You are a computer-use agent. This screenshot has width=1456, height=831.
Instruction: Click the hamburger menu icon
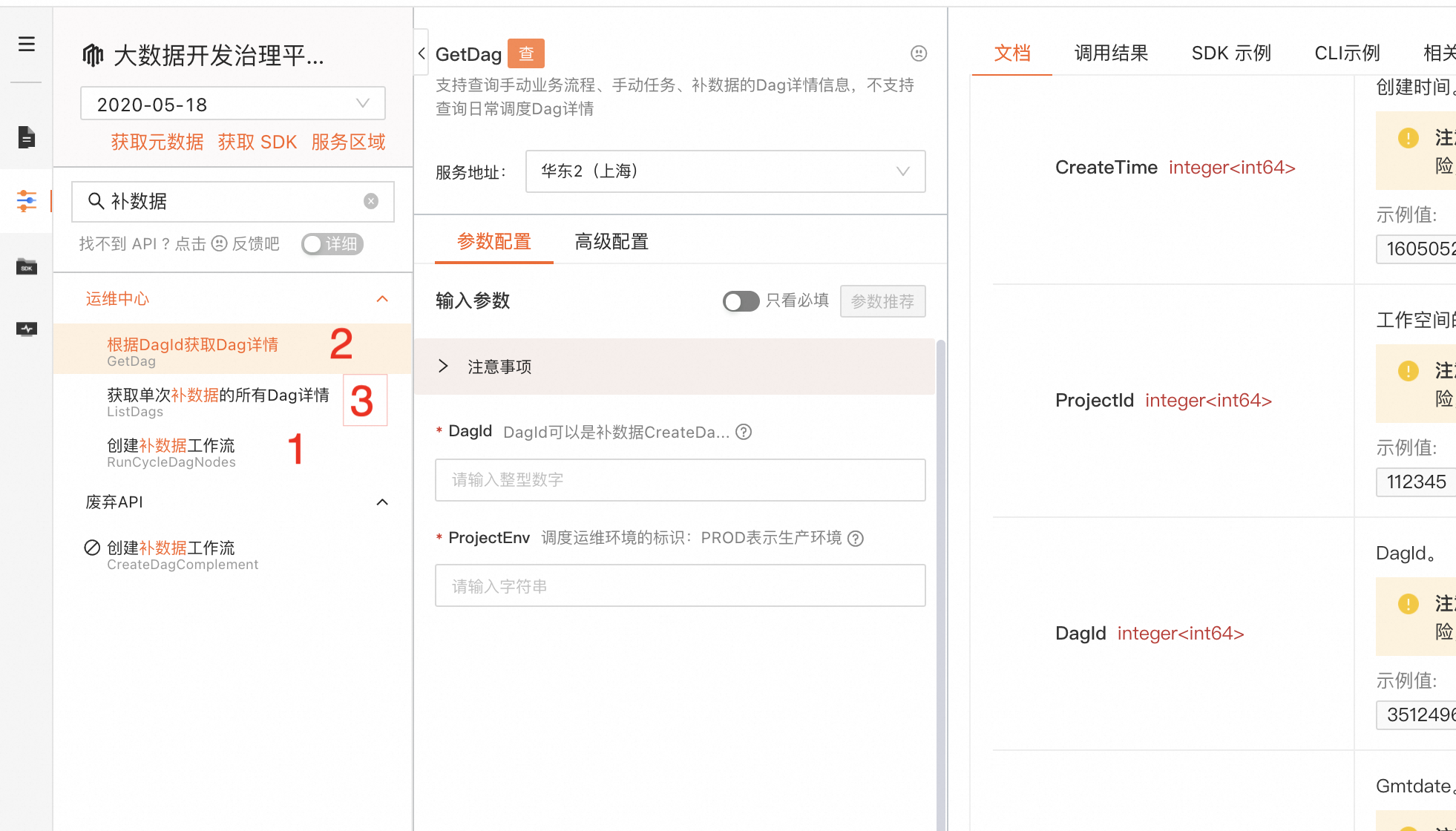pyautogui.click(x=27, y=44)
